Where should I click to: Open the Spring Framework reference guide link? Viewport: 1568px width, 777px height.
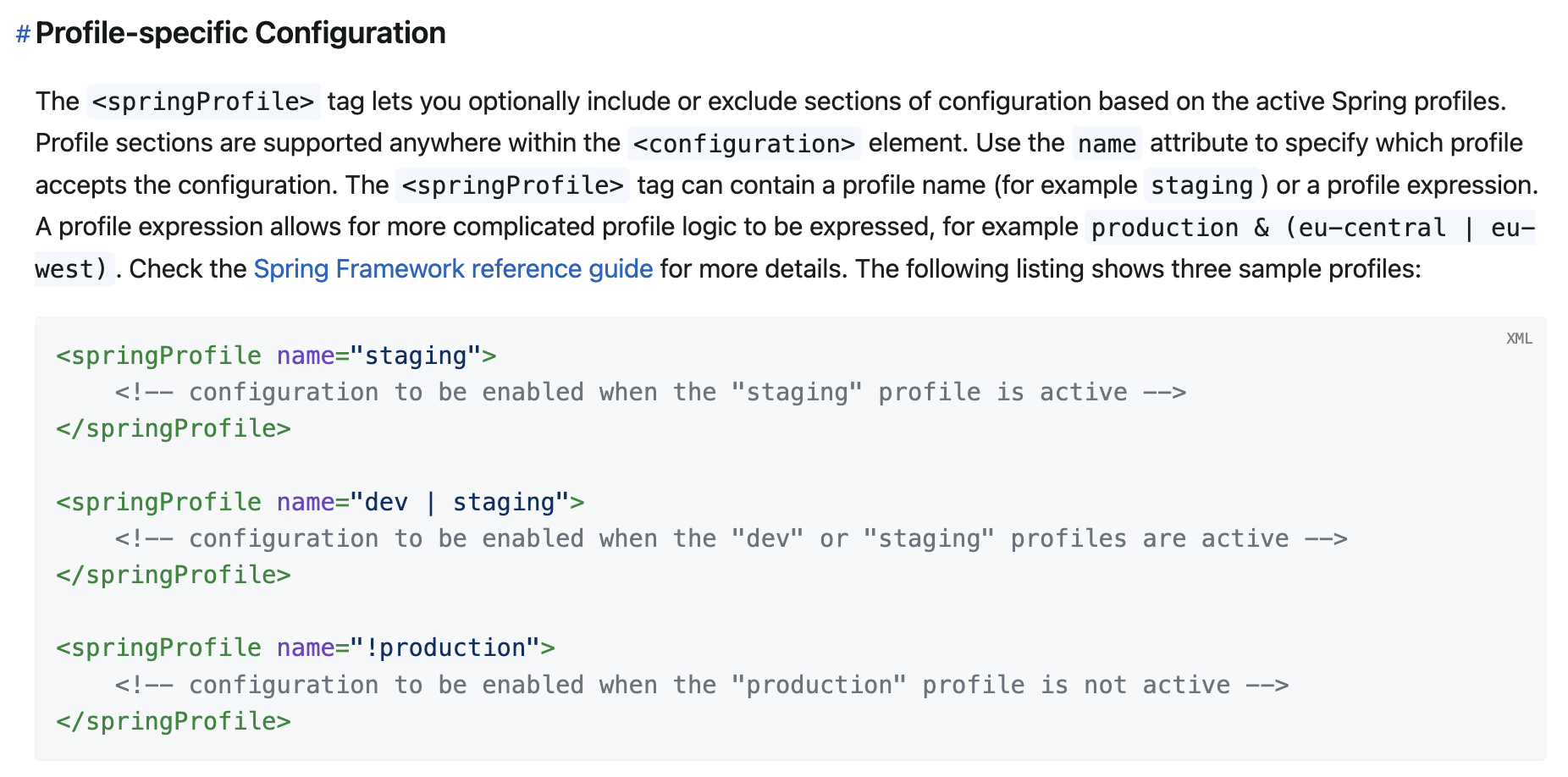453,269
